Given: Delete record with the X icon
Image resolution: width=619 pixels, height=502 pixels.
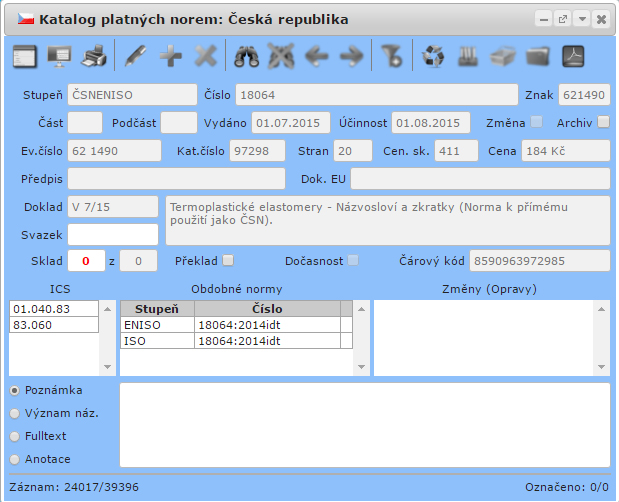Looking at the screenshot, I should pos(206,56).
